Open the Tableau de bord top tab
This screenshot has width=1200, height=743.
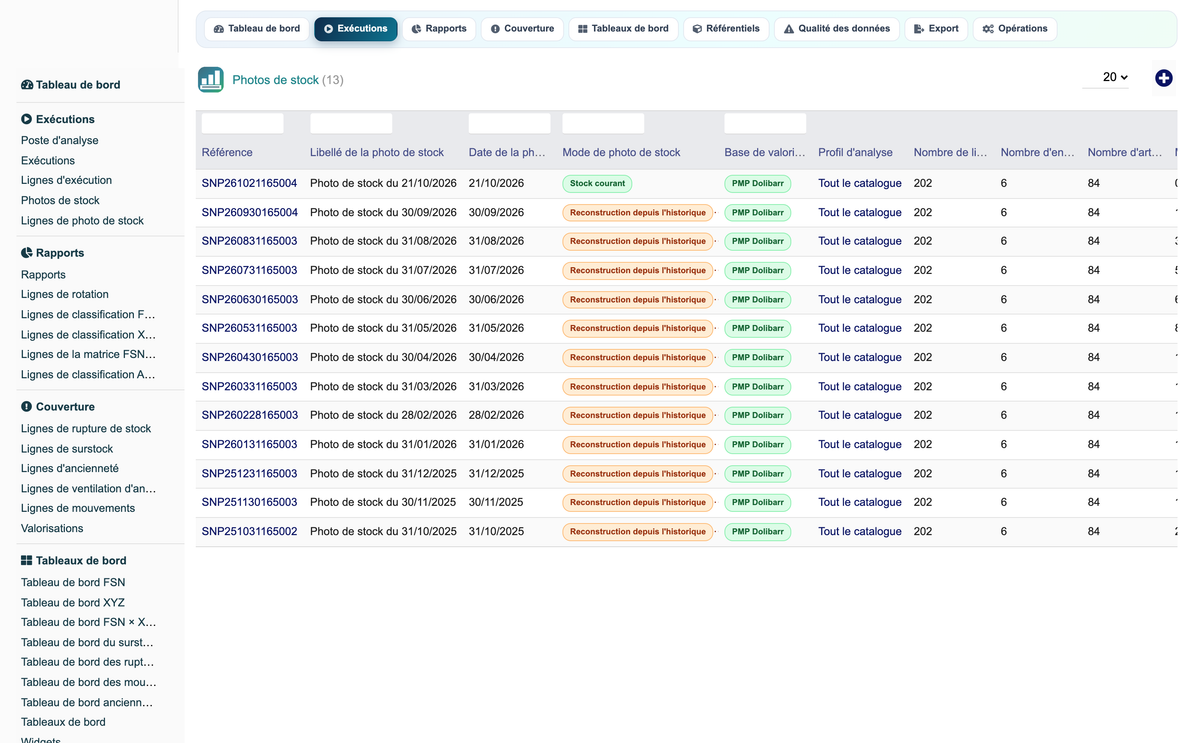pos(257,29)
